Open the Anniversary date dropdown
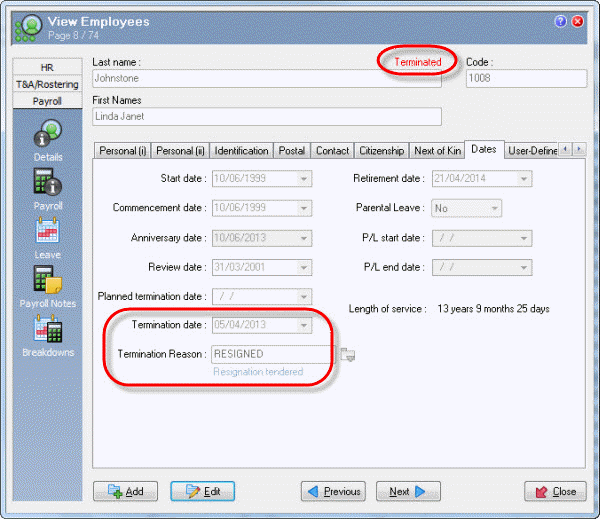The width and height of the screenshot is (600, 519). pos(304,238)
